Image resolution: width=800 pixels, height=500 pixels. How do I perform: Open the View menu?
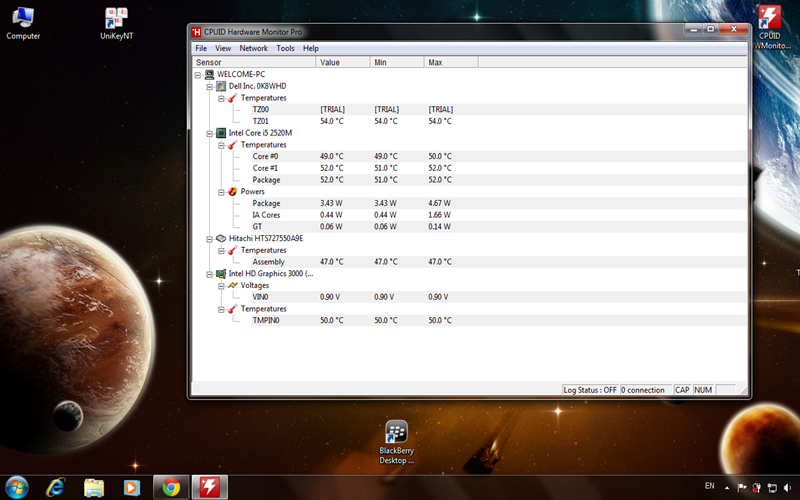click(223, 48)
